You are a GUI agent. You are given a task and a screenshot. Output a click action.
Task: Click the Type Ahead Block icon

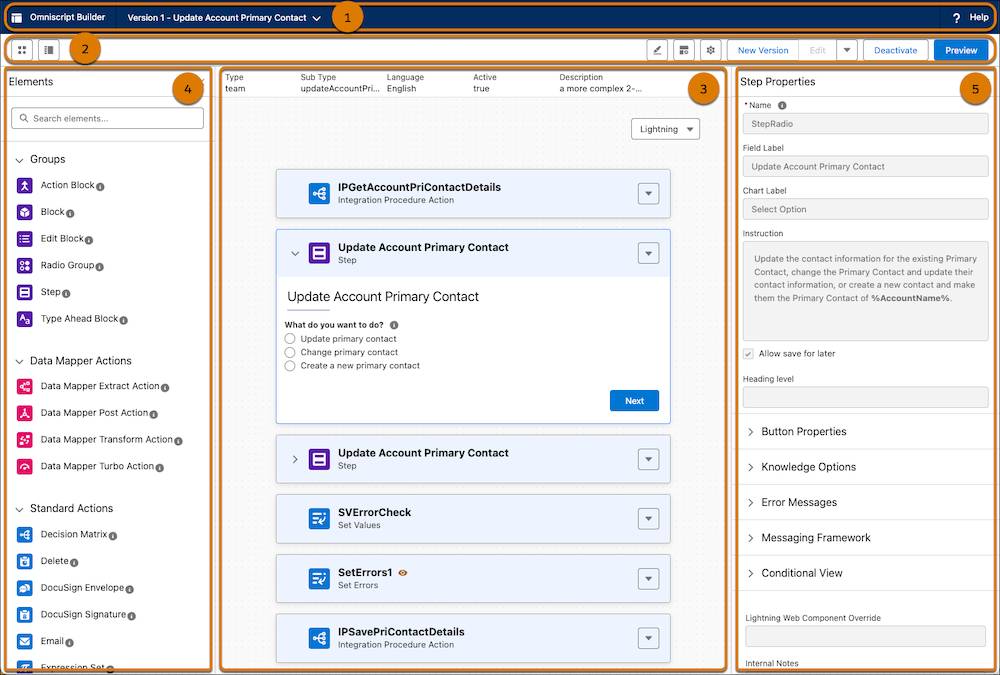(x=24, y=319)
